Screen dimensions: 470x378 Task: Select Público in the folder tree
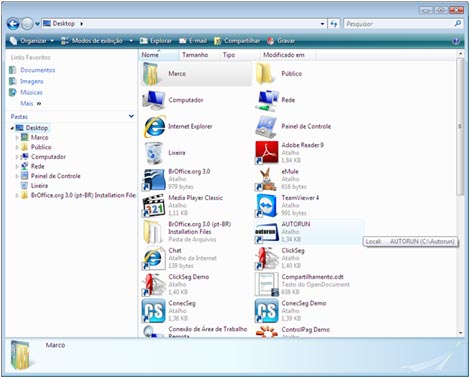coord(41,147)
